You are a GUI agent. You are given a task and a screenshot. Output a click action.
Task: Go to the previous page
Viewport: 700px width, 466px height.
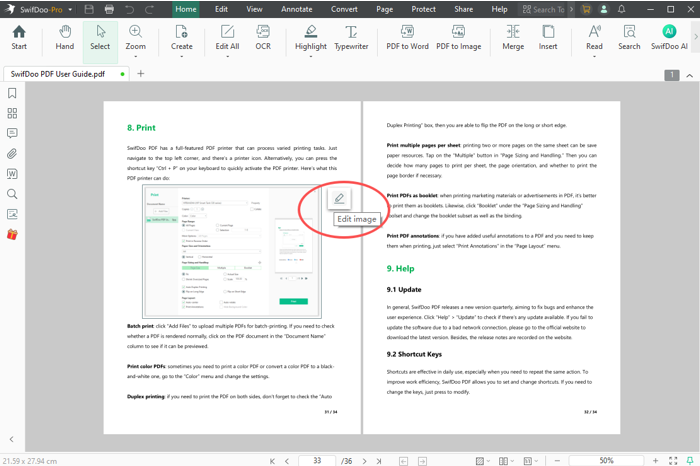coord(287,461)
